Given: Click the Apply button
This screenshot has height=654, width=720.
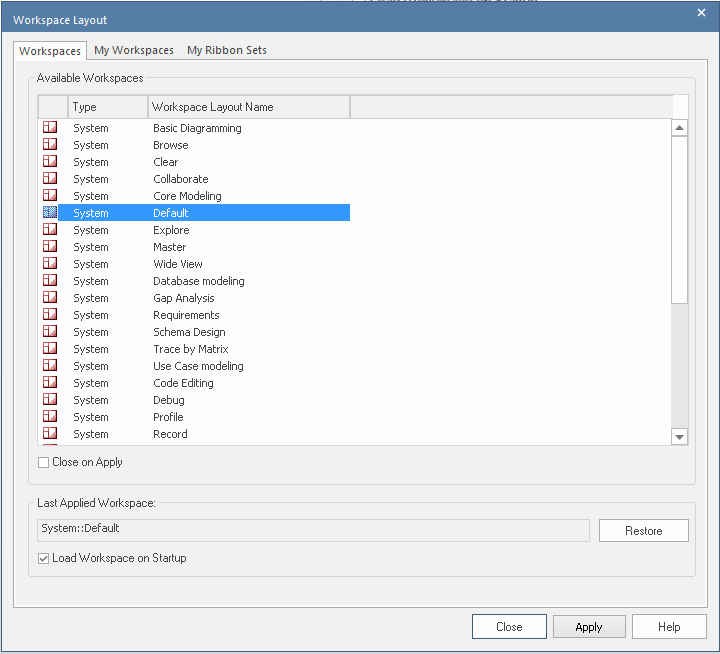Looking at the screenshot, I should point(589,627).
